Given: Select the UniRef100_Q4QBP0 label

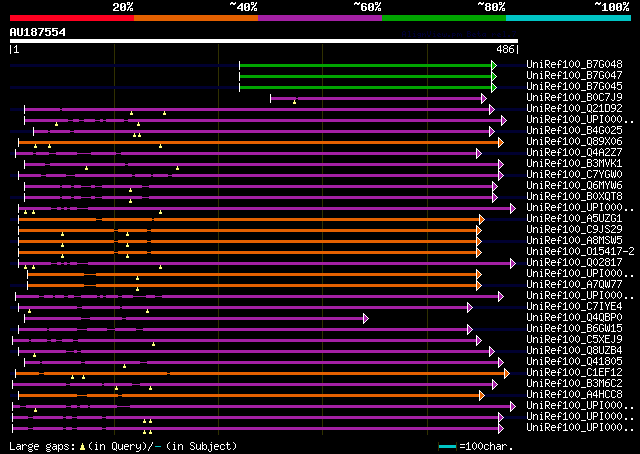Looking at the screenshot, I should [x=574, y=318].
